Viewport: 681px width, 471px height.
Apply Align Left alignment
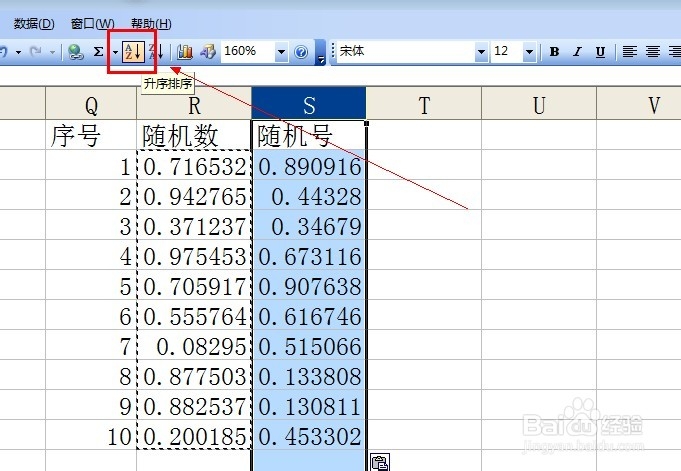tap(629, 52)
